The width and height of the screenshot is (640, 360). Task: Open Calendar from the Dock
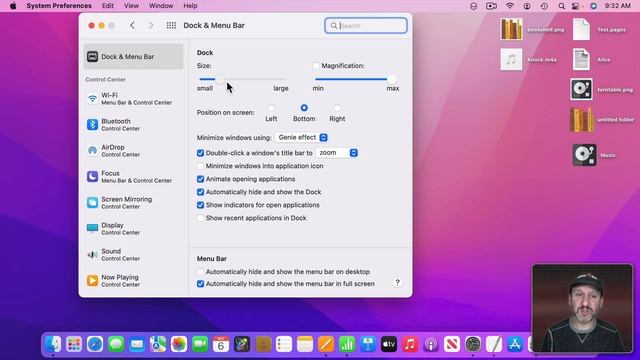[x=221, y=344]
